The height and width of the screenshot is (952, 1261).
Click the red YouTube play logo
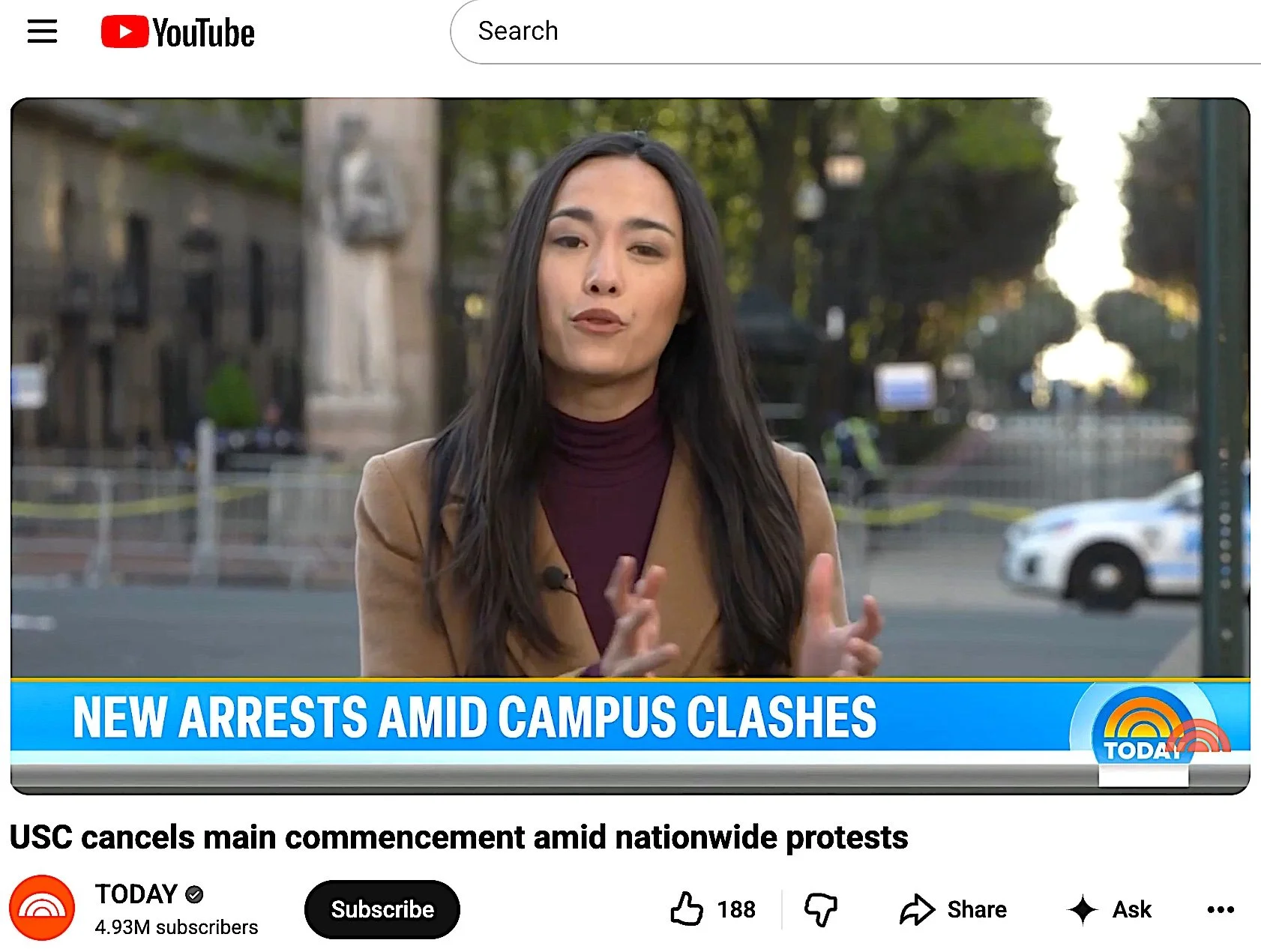click(124, 32)
